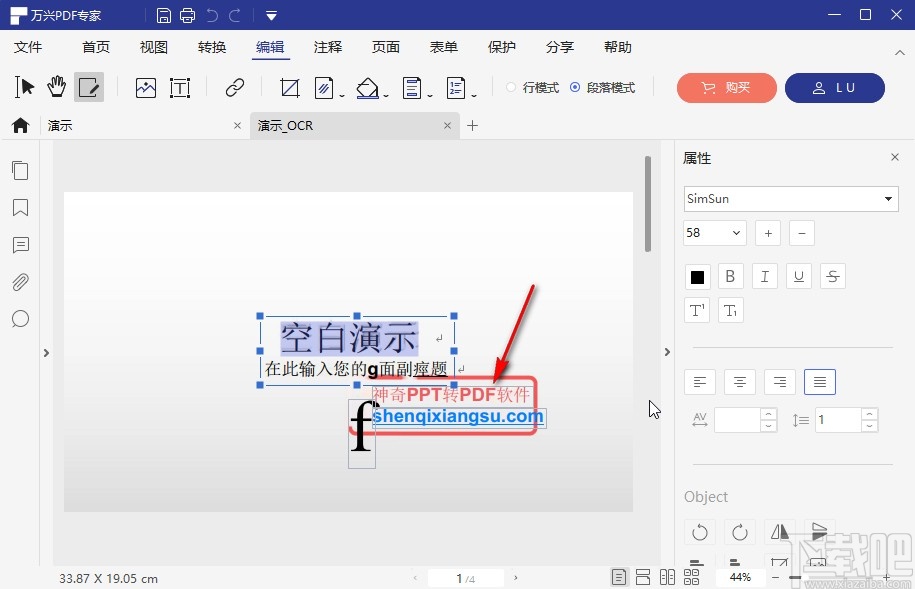Click the LU account button
The image size is (915, 589).
pos(835,88)
